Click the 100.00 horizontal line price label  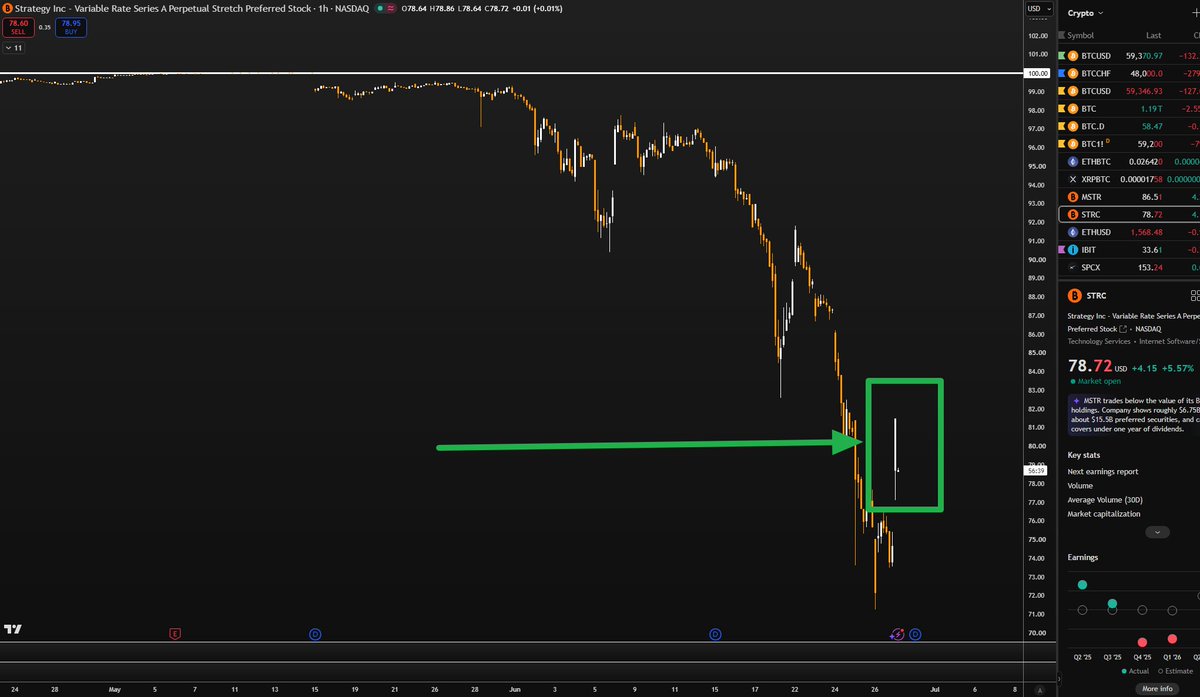coord(1037,73)
